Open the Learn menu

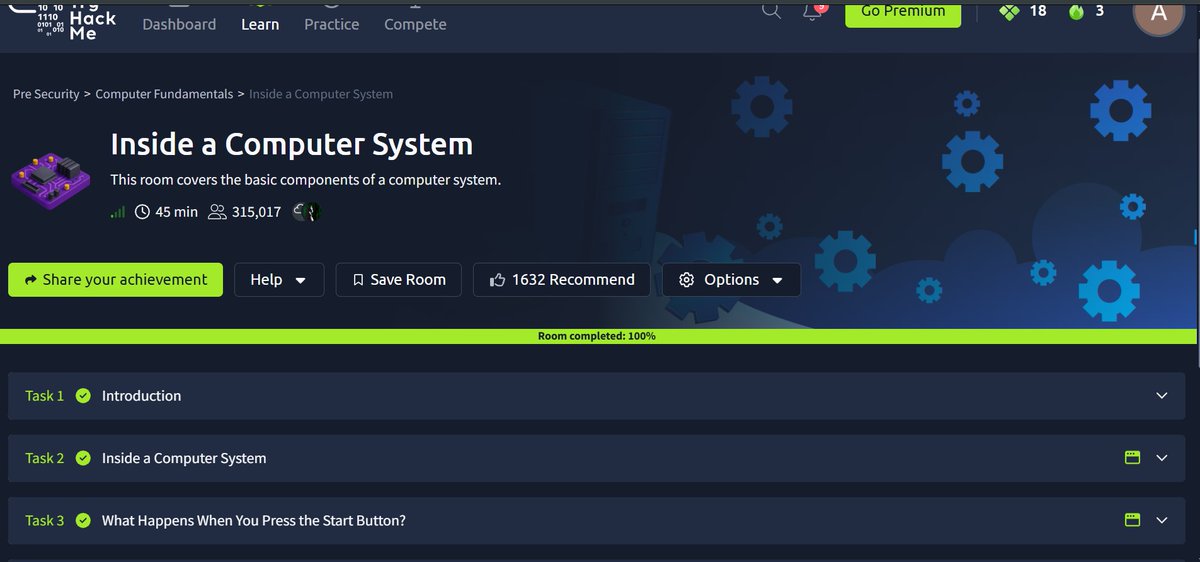pos(260,24)
